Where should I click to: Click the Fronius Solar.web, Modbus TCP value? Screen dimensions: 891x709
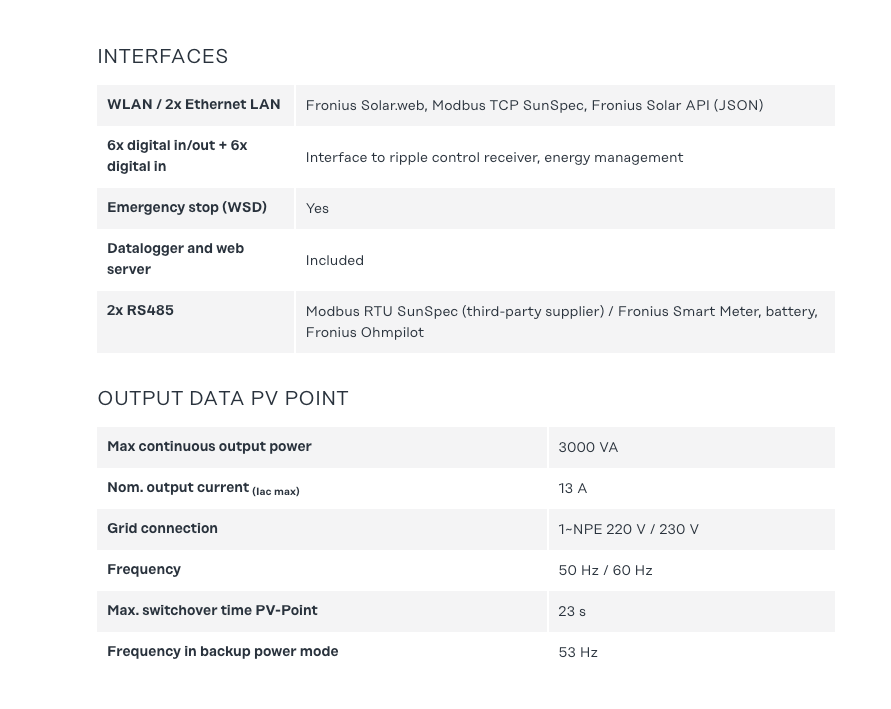[x=534, y=105]
